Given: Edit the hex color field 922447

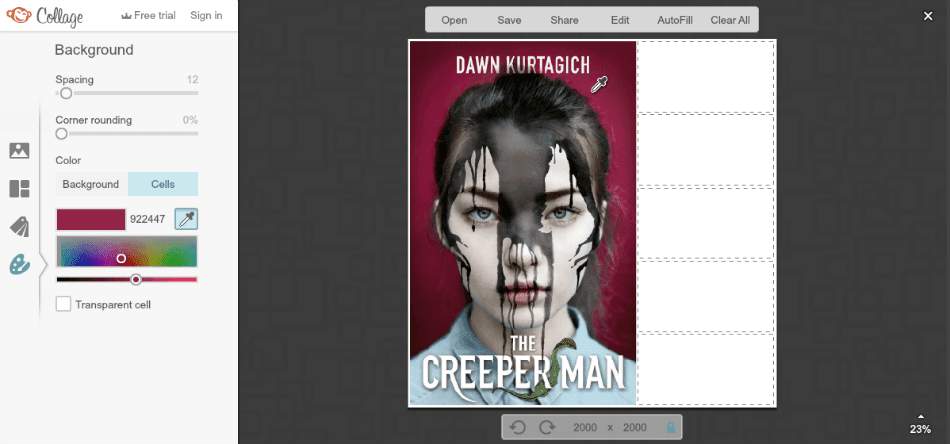Looking at the screenshot, I should (148, 219).
